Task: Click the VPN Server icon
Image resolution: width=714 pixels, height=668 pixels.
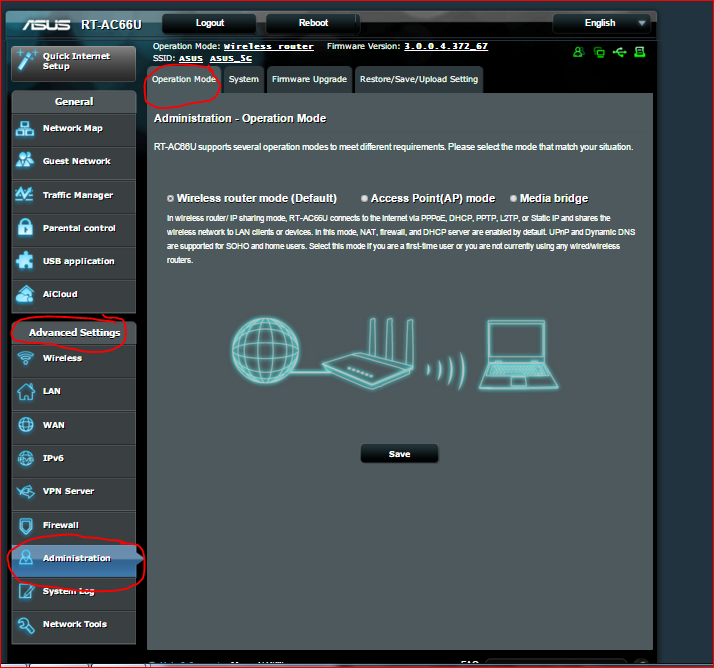Action: [x=26, y=491]
